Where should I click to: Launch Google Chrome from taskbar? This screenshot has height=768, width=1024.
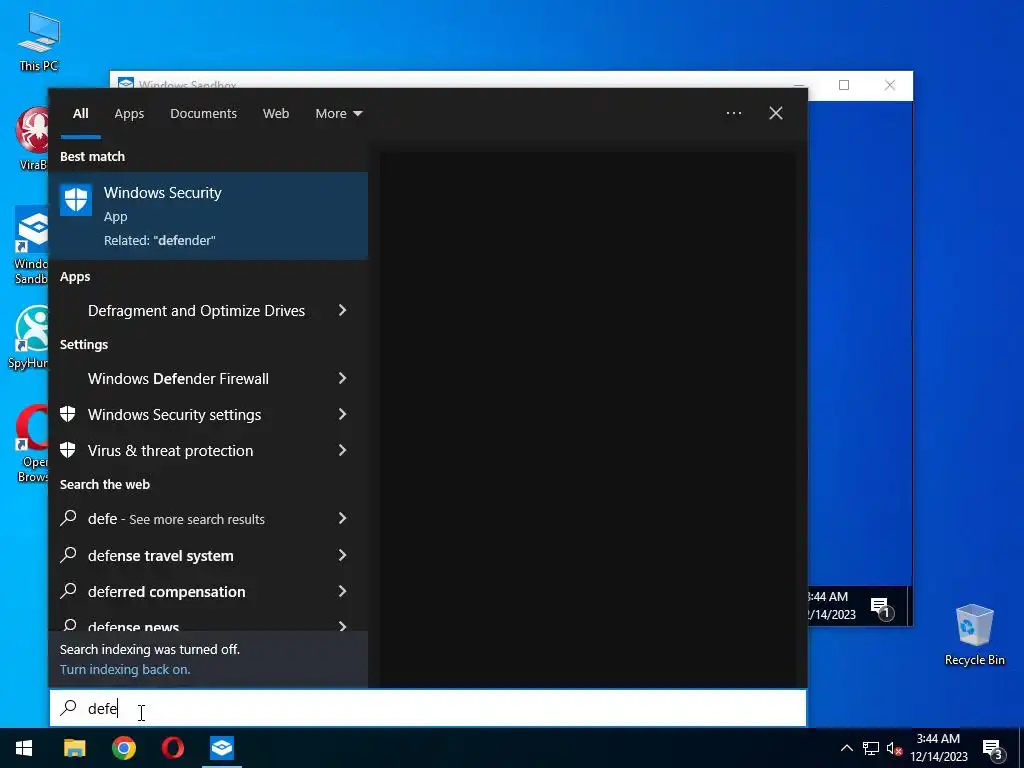[123, 748]
